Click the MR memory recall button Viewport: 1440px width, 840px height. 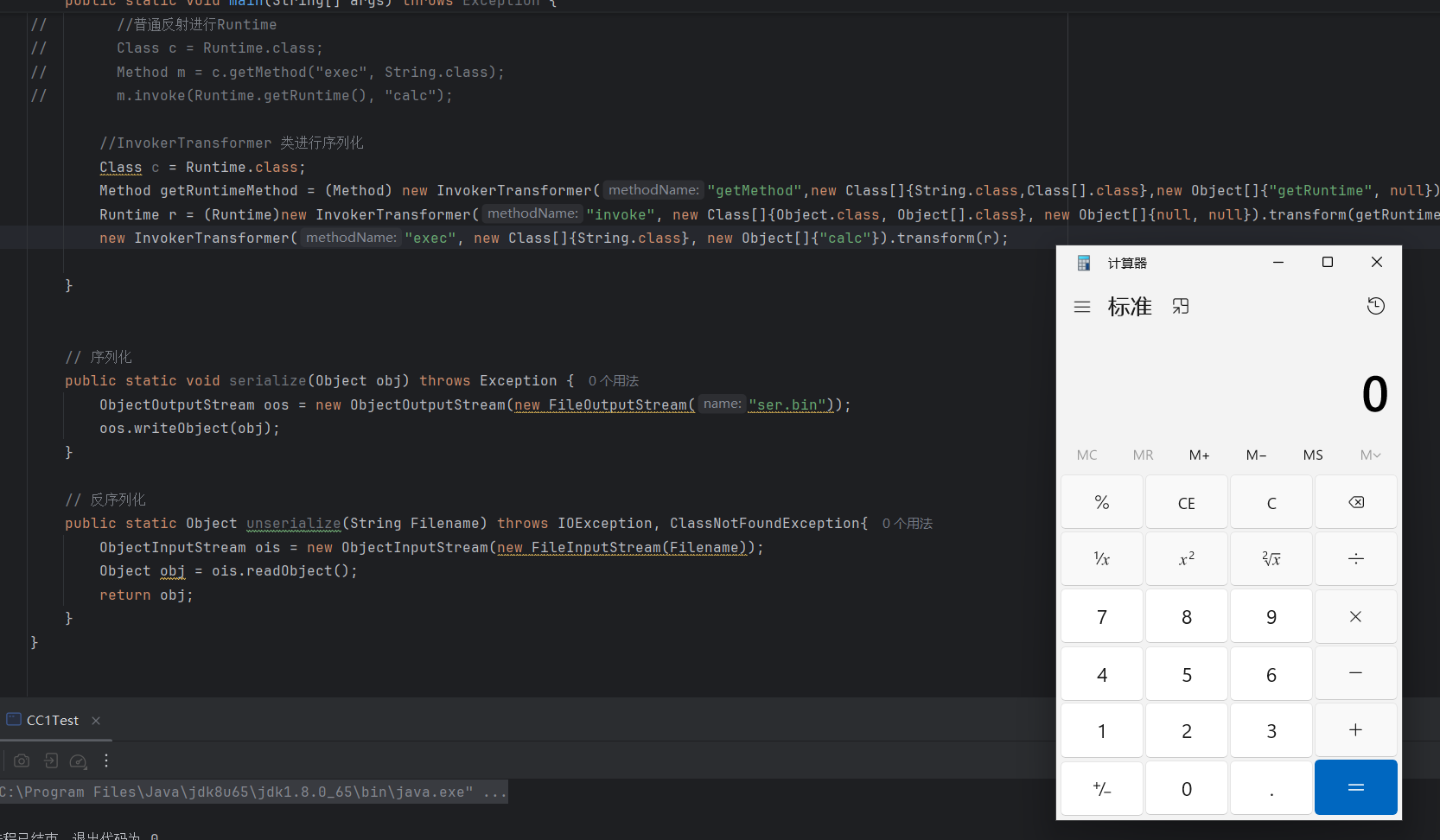1144,455
